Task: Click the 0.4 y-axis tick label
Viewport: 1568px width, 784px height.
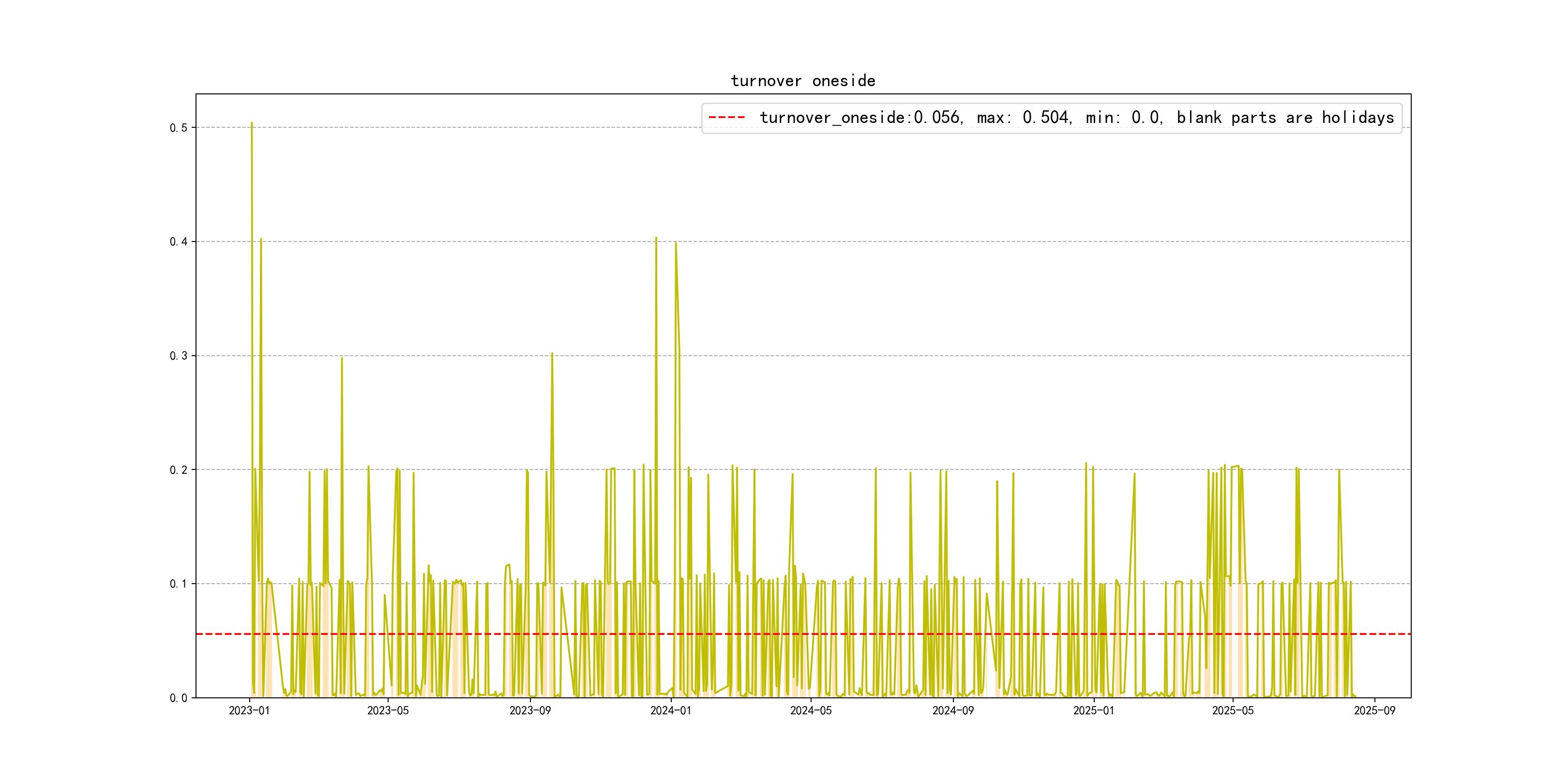Action: (x=179, y=241)
